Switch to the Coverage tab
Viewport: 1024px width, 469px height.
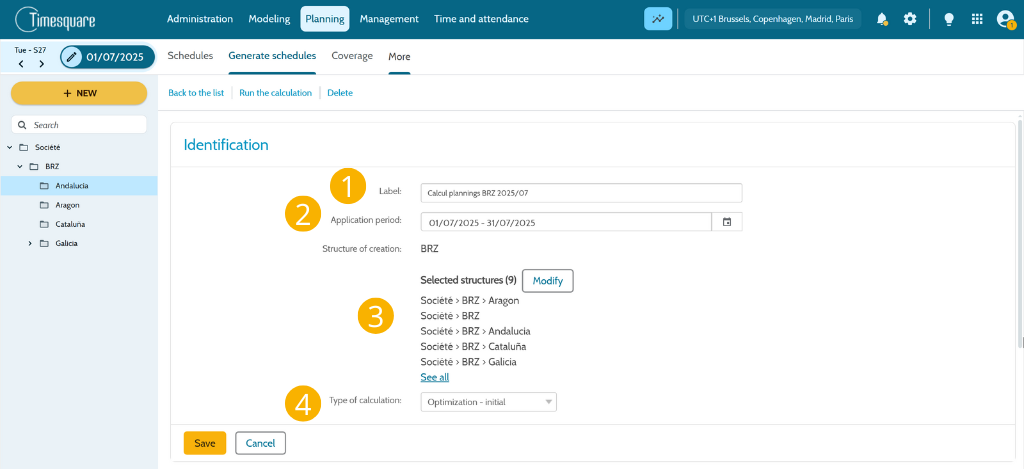(x=352, y=56)
